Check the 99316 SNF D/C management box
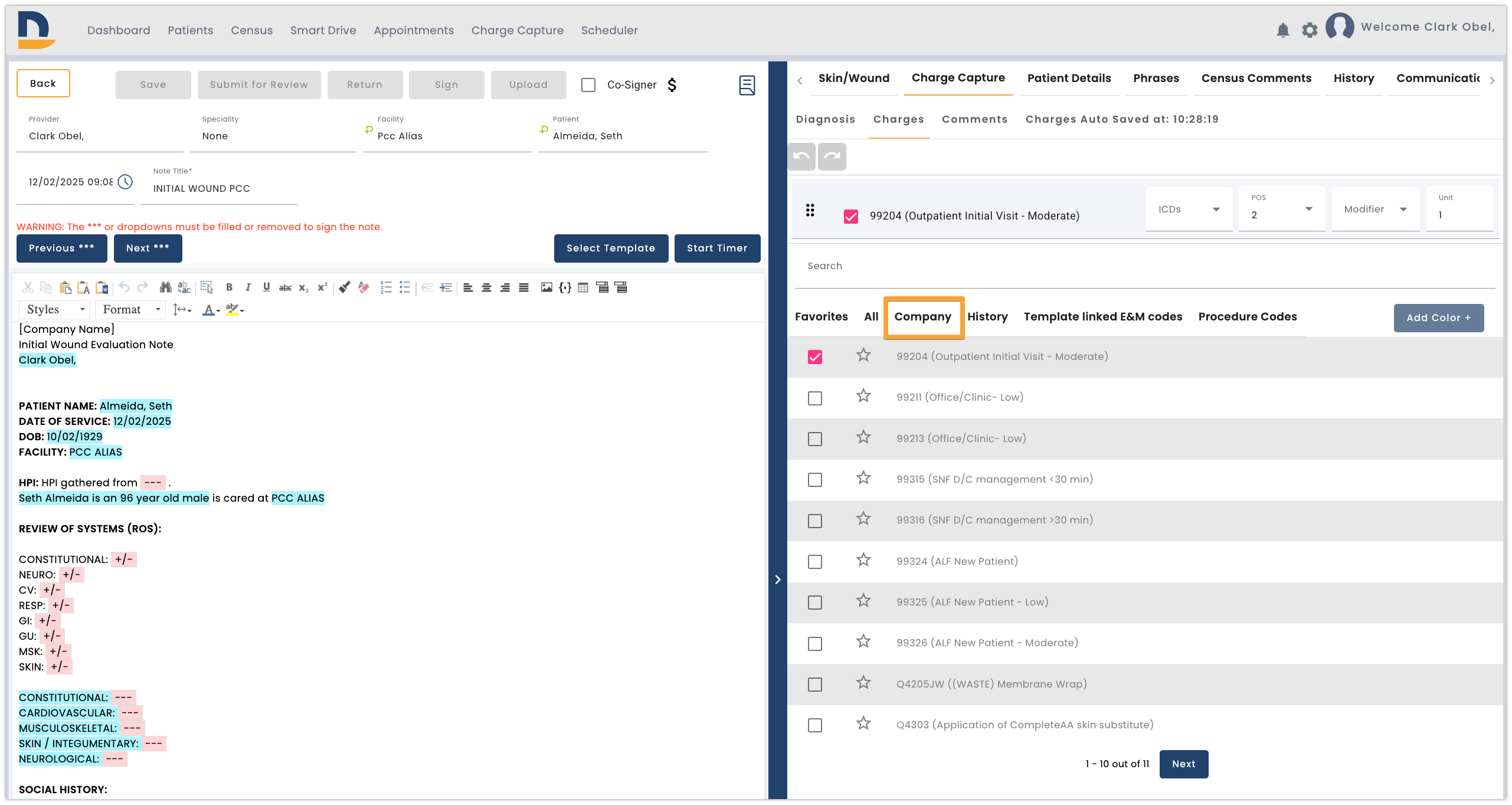1512x805 pixels. click(815, 521)
